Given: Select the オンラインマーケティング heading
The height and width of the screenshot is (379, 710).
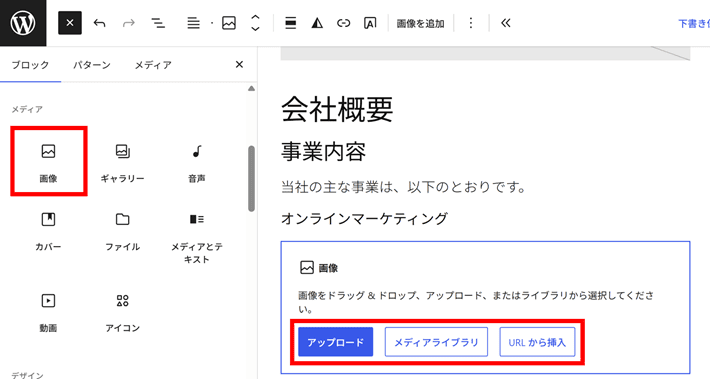Looking at the screenshot, I should pyautogui.click(x=364, y=218).
